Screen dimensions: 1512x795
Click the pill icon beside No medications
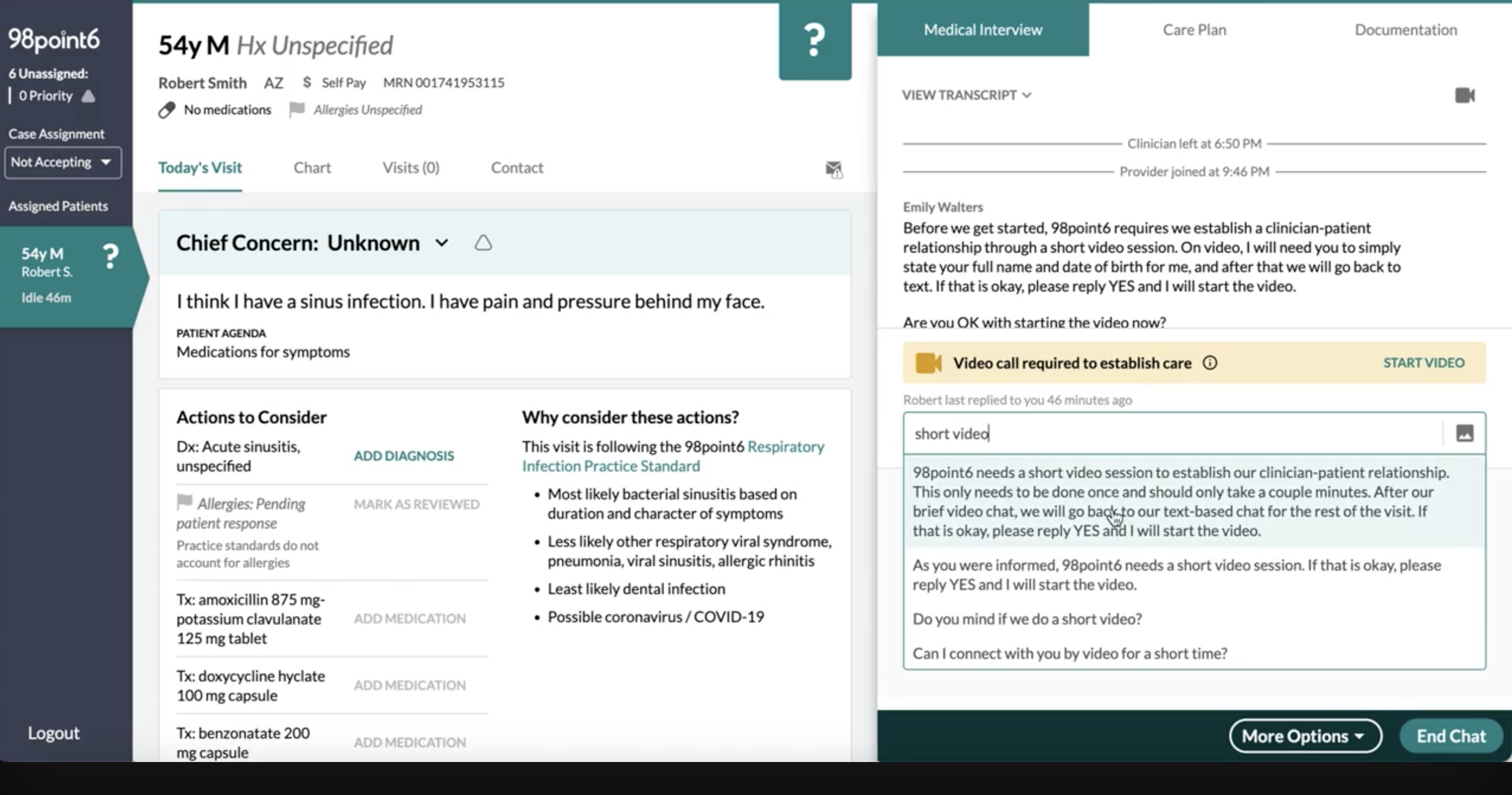pos(167,110)
